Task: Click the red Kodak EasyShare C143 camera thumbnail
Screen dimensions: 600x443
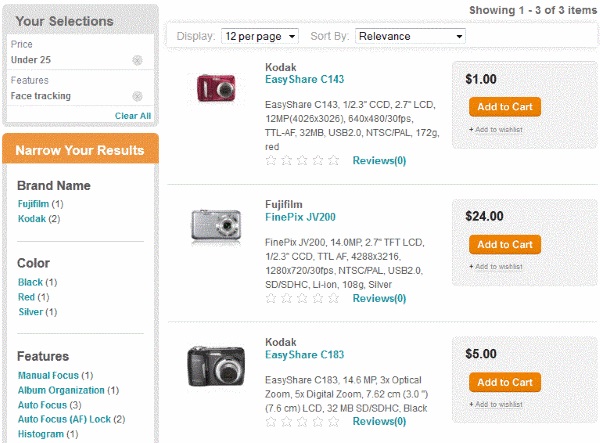Action: [x=216, y=88]
